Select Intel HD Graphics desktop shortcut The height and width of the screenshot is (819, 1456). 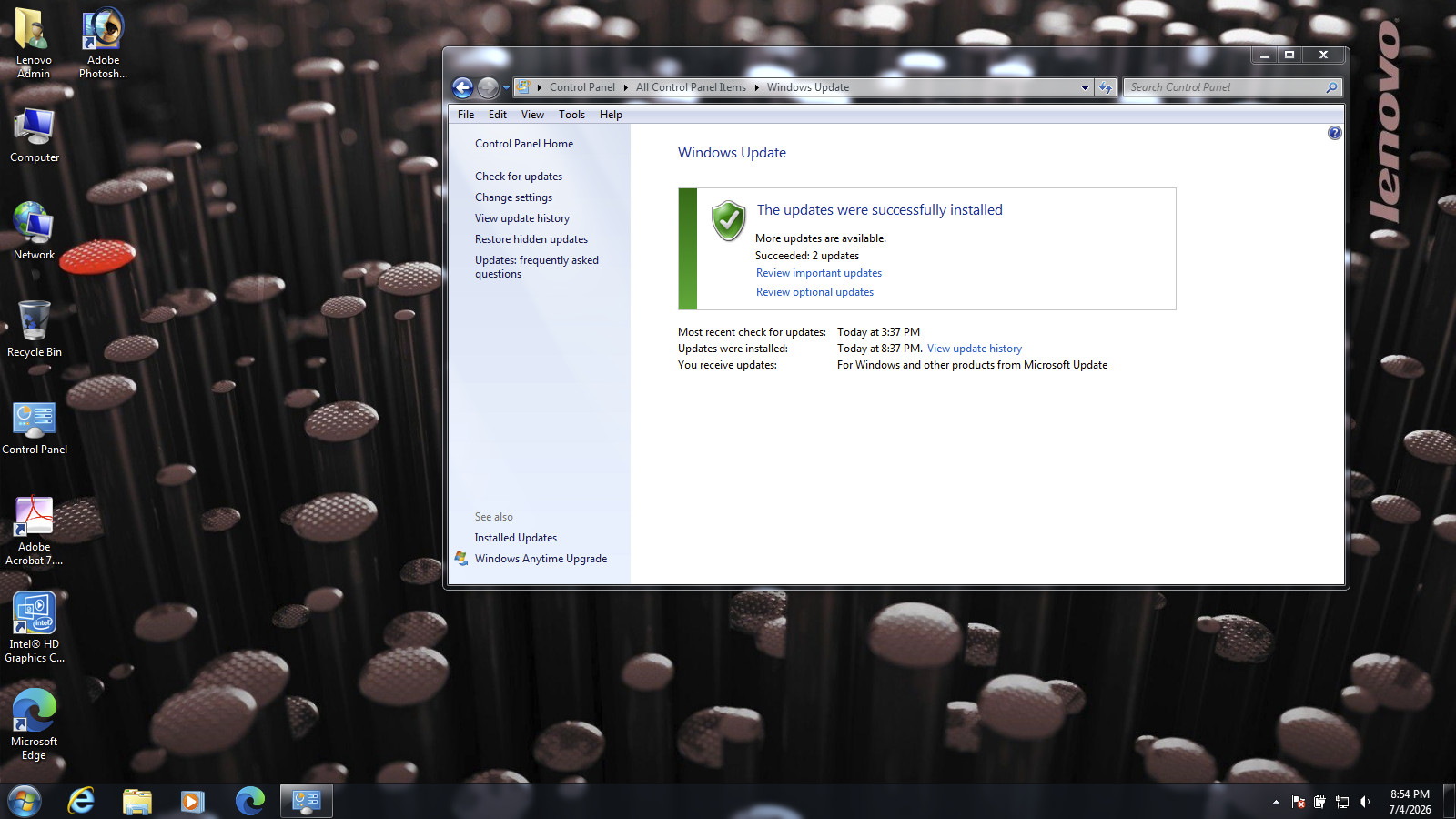(x=35, y=628)
